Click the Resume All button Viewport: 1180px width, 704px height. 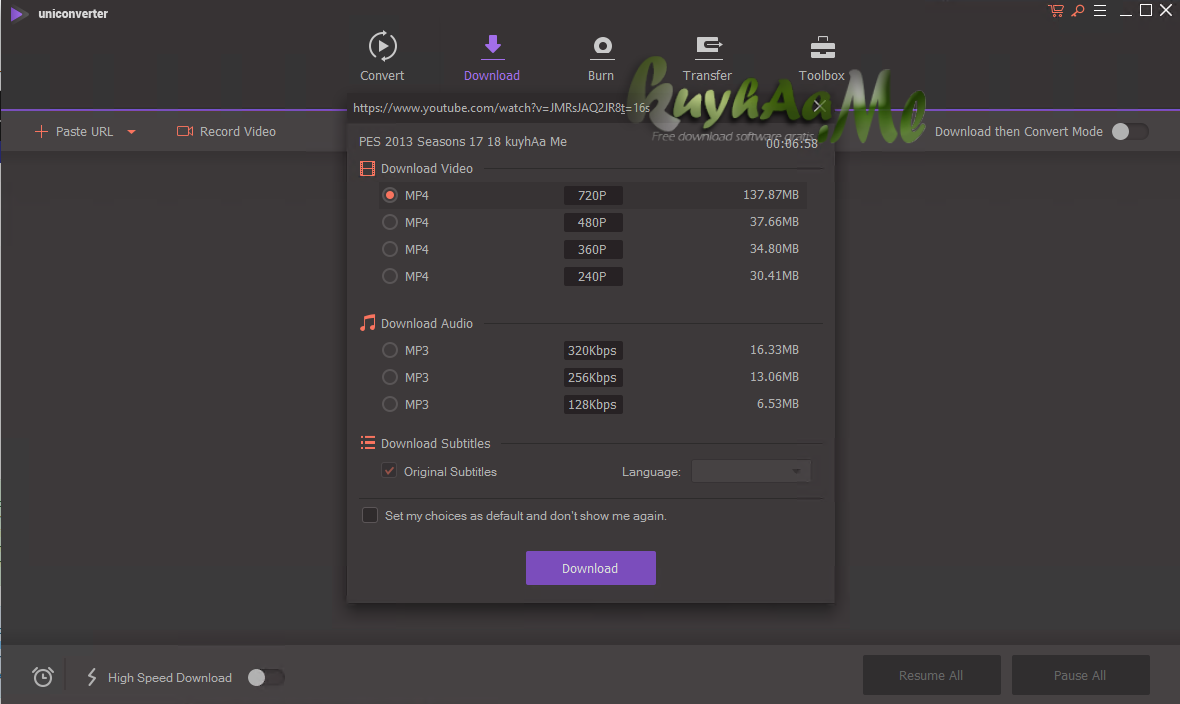point(931,675)
